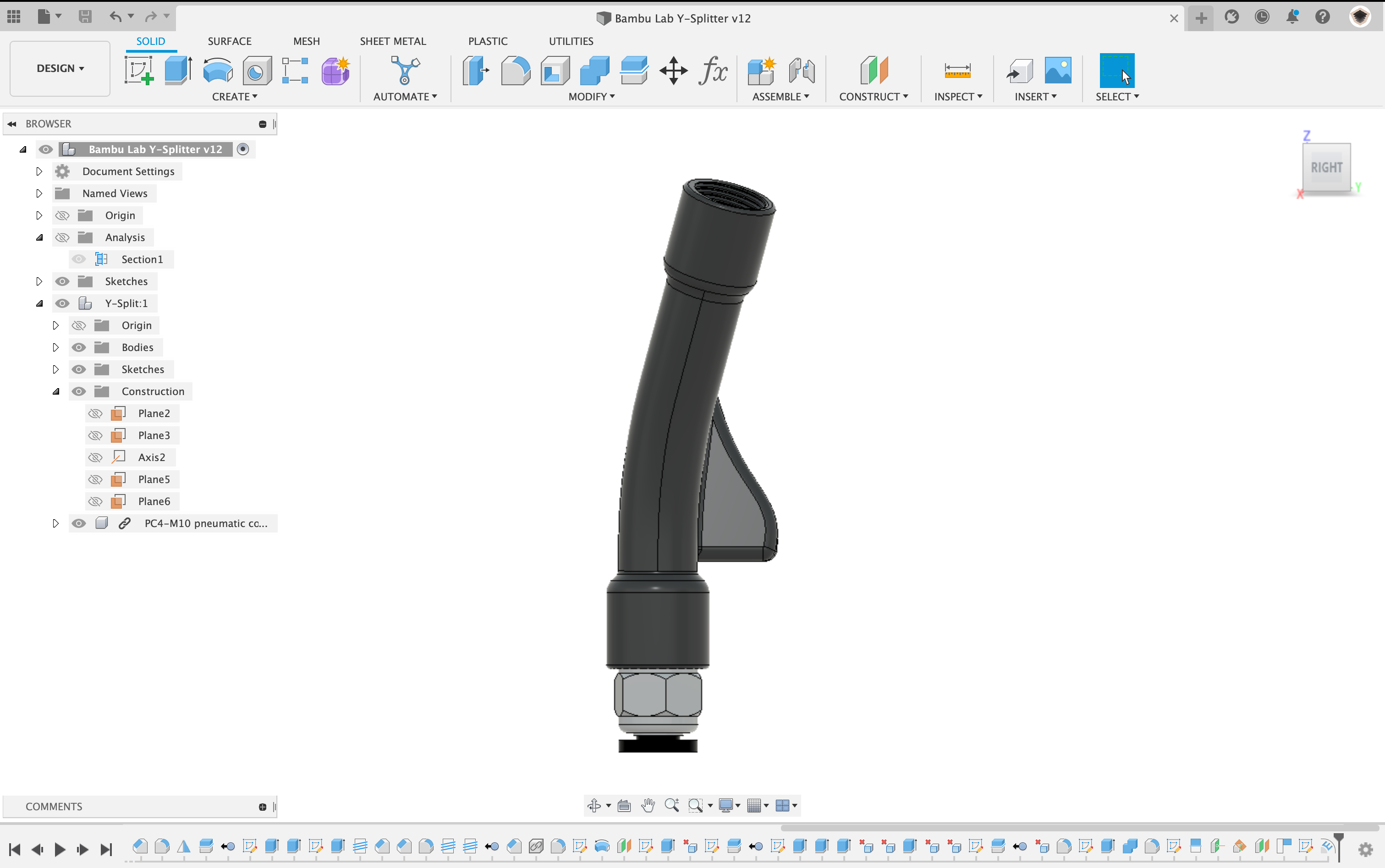Toggle visibility of Axis3 construction axis

pyautogui.click(x=95, y=457)
